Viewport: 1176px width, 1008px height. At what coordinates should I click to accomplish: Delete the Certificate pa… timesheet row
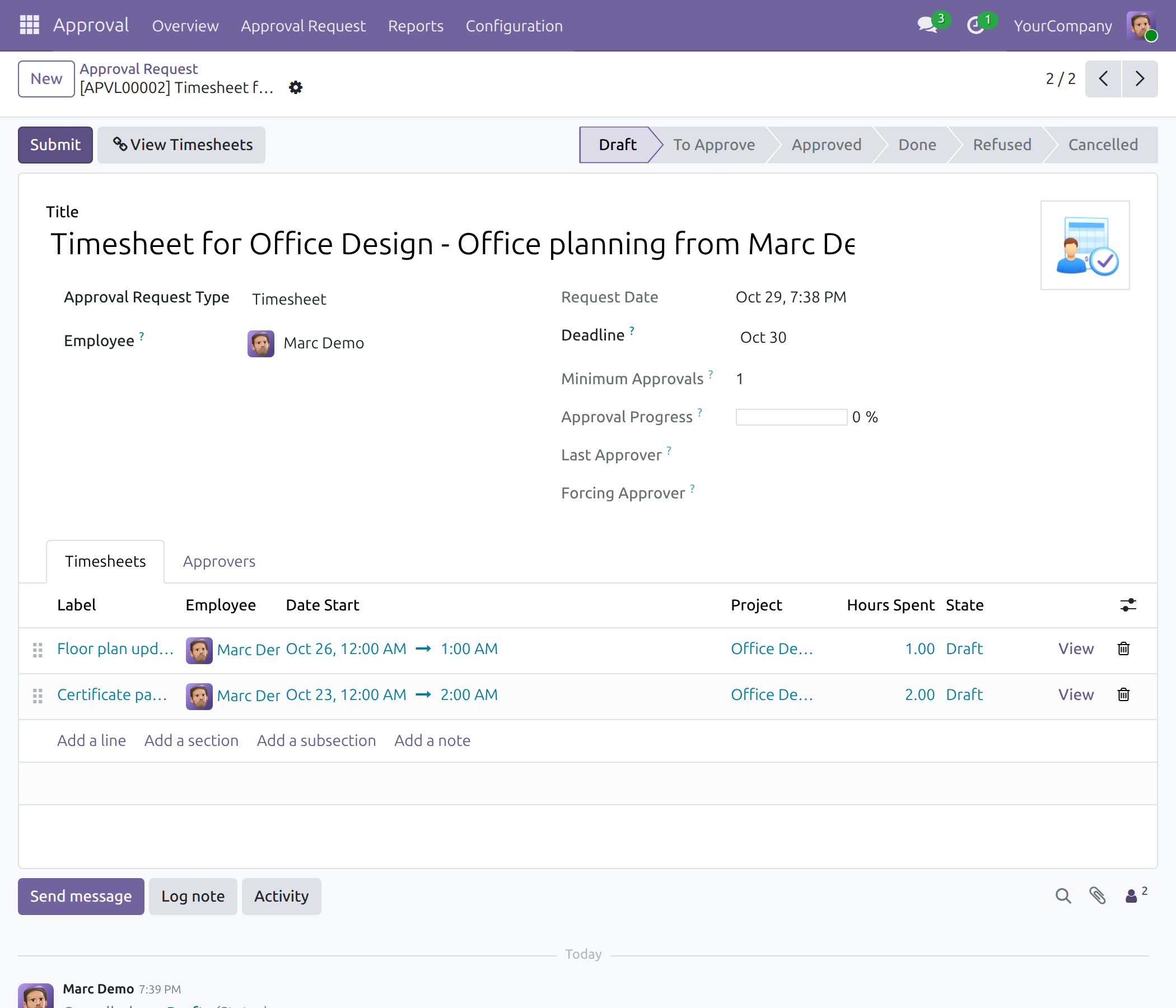(1124, 695)
